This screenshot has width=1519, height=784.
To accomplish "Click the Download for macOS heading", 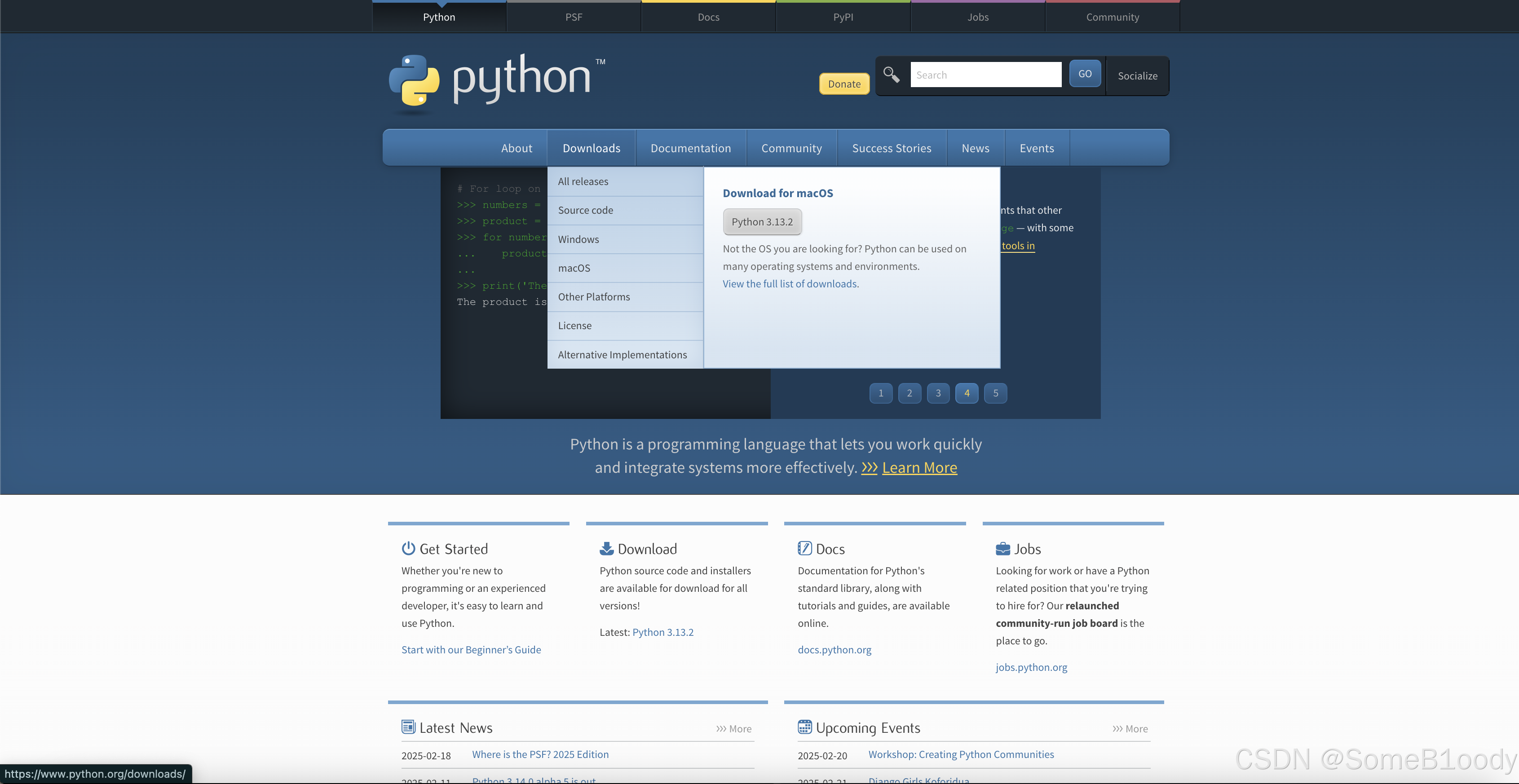I will pyautogui.click(x=778, y=194).
